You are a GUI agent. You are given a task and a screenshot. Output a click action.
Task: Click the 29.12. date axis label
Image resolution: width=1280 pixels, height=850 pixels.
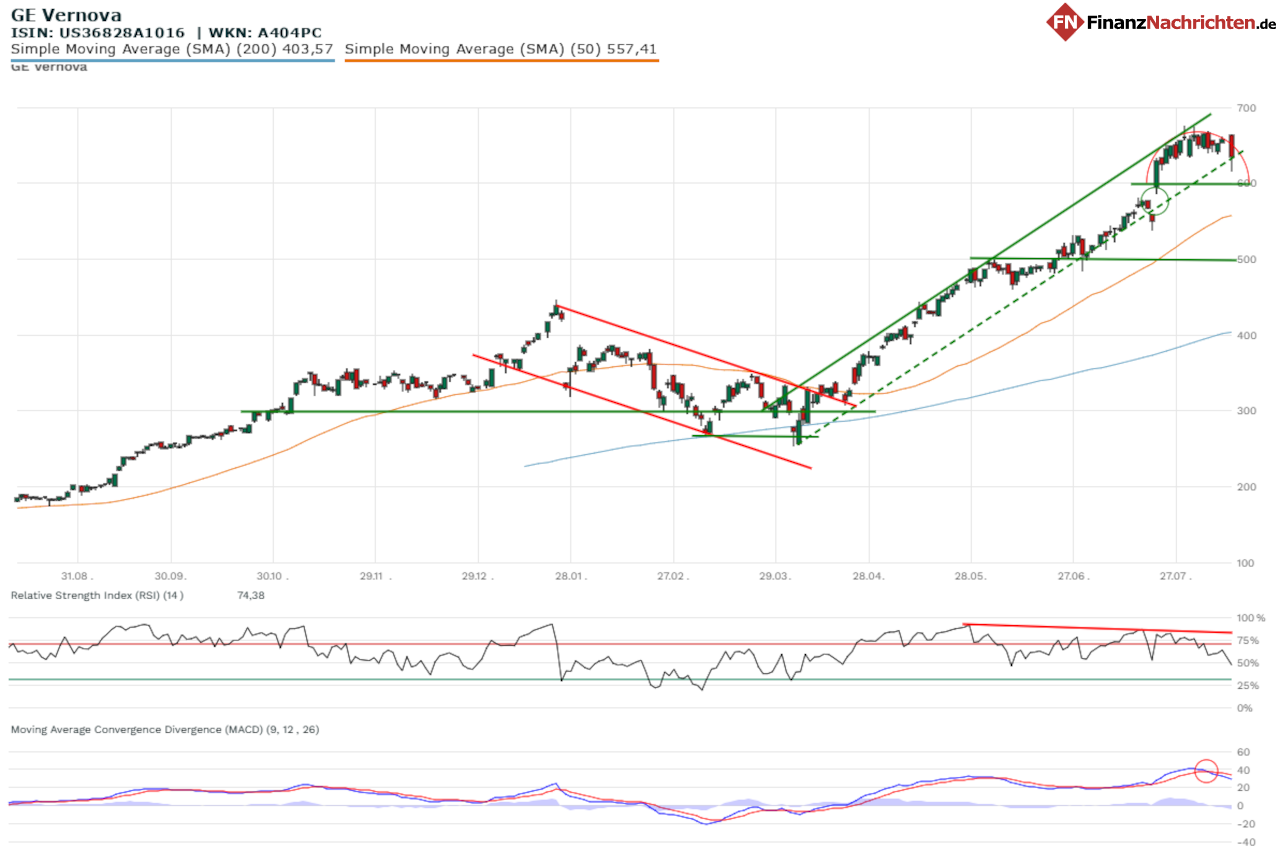pyautogui.click(x=477, y=577)
